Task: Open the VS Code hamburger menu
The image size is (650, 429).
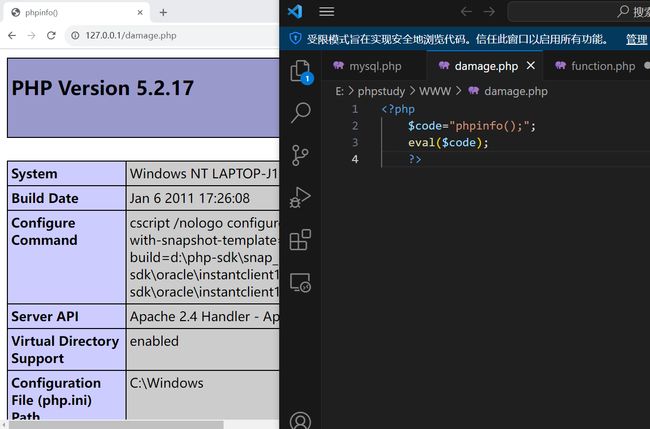Action: pyautogui.click(x=327, y=12)
